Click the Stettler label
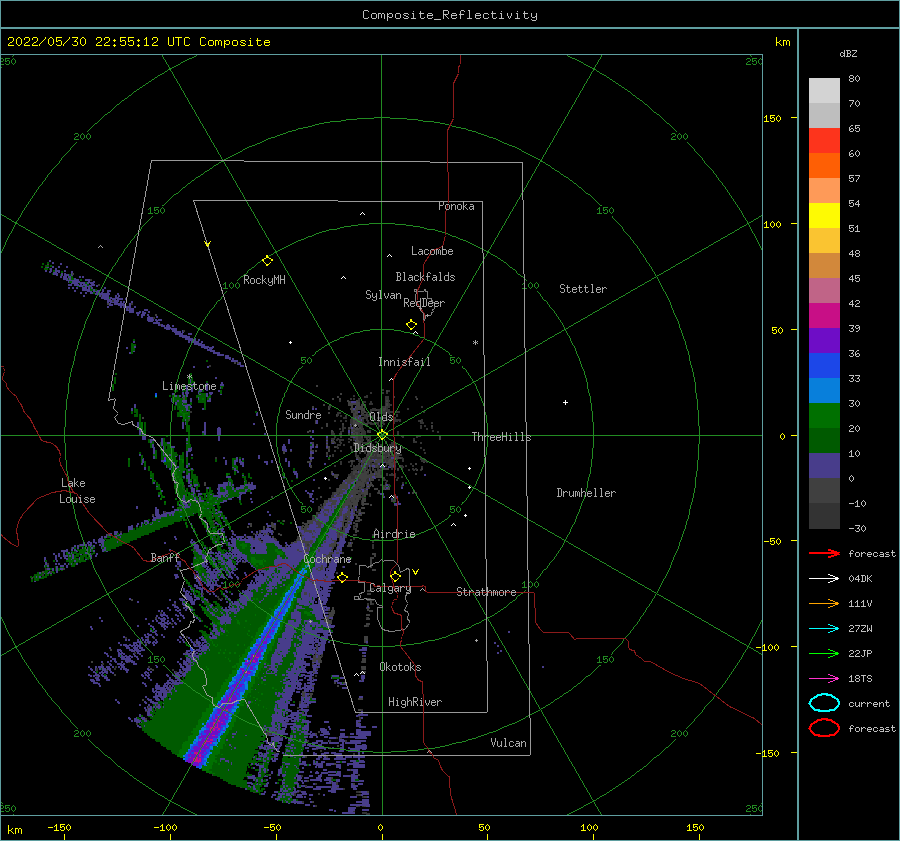900x841 pixels. [x=583, y=289]
